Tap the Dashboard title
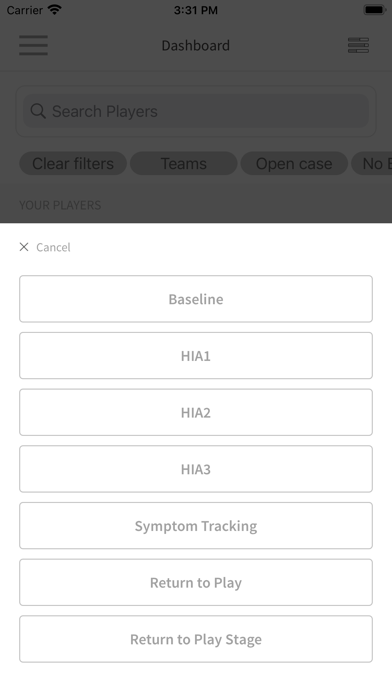The width and height of the screenshot is (392, 696). (x=196, y=45)
